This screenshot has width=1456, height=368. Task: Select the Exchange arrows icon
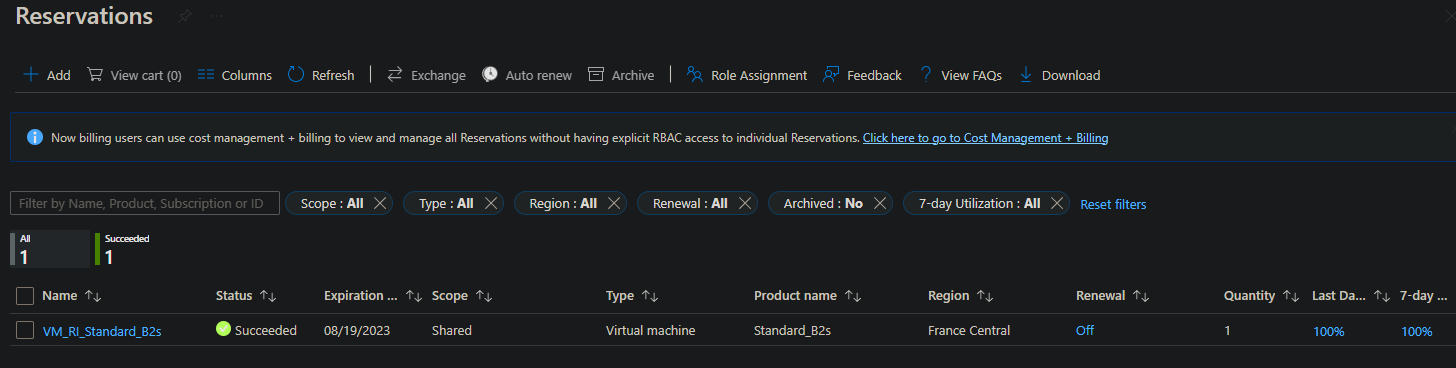point(395,75)
